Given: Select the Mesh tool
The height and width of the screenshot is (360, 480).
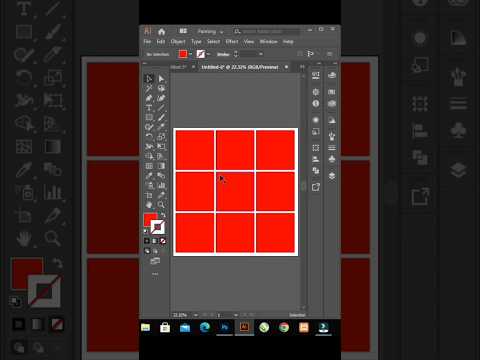Looking at the screenshot, I should (x=149, y=166).
